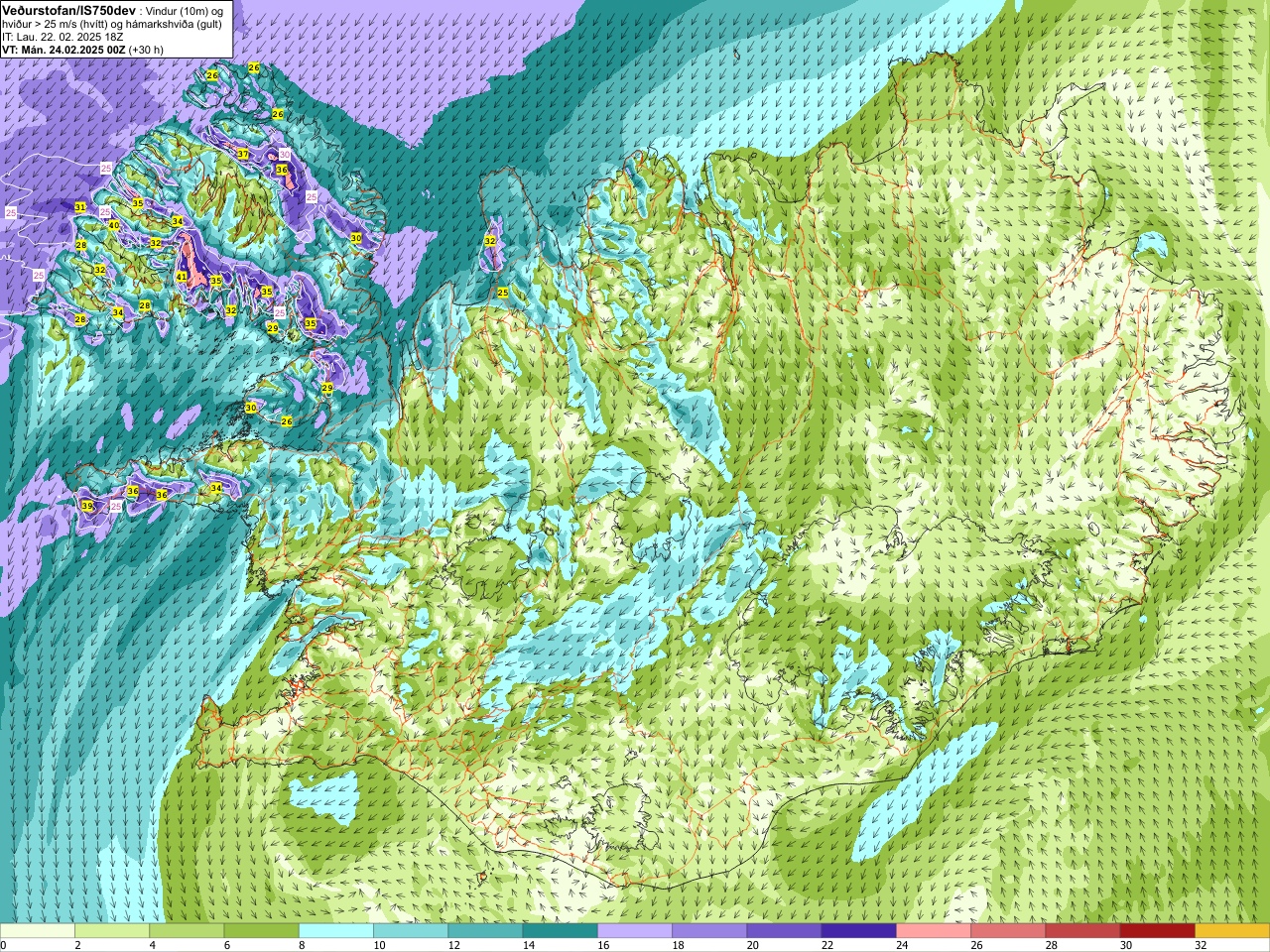Click the yellow 31 maximum gust label

click(80, 207)
